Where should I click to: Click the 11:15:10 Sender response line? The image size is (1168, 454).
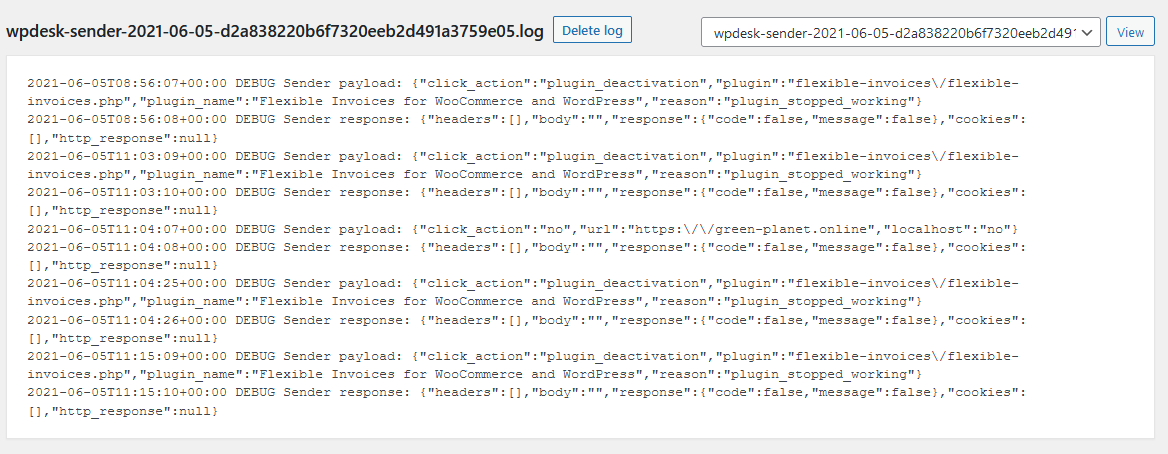pos(527,401)
